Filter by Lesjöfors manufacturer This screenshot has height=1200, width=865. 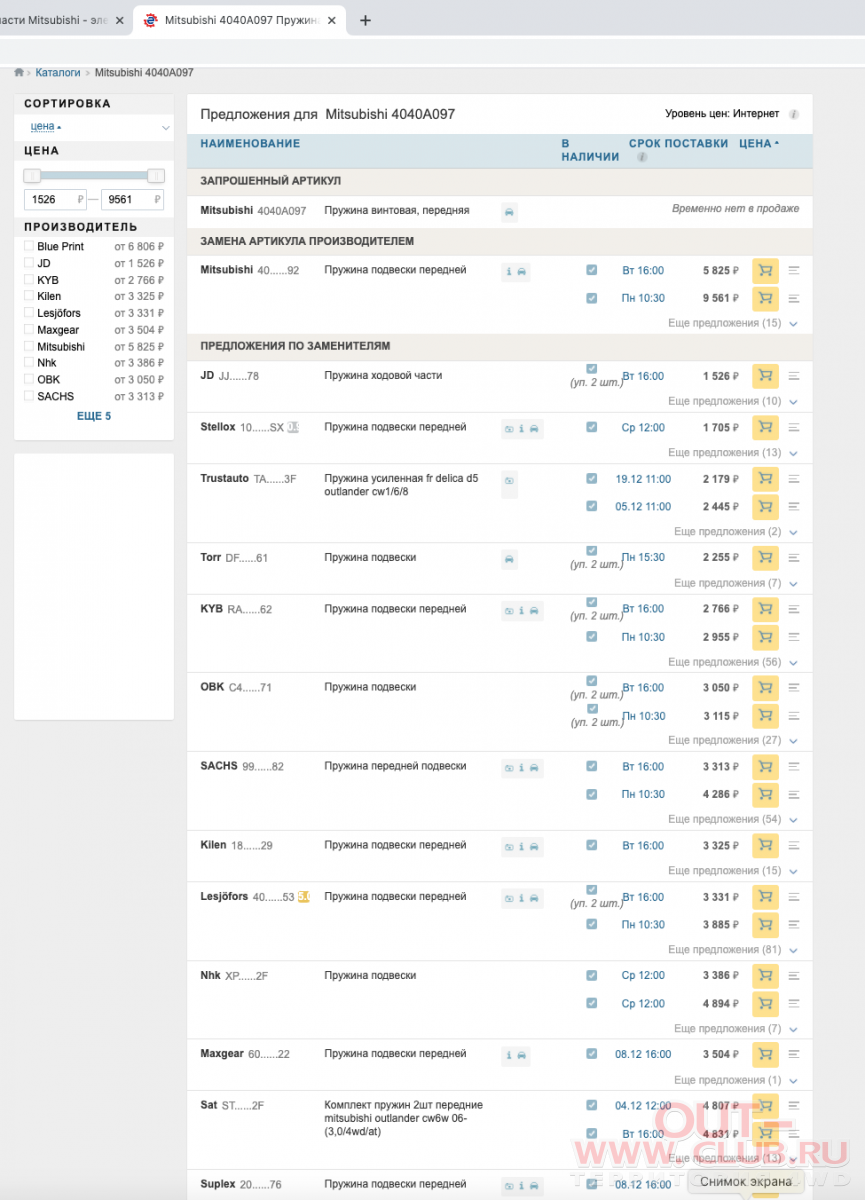[x=29, y=313]
